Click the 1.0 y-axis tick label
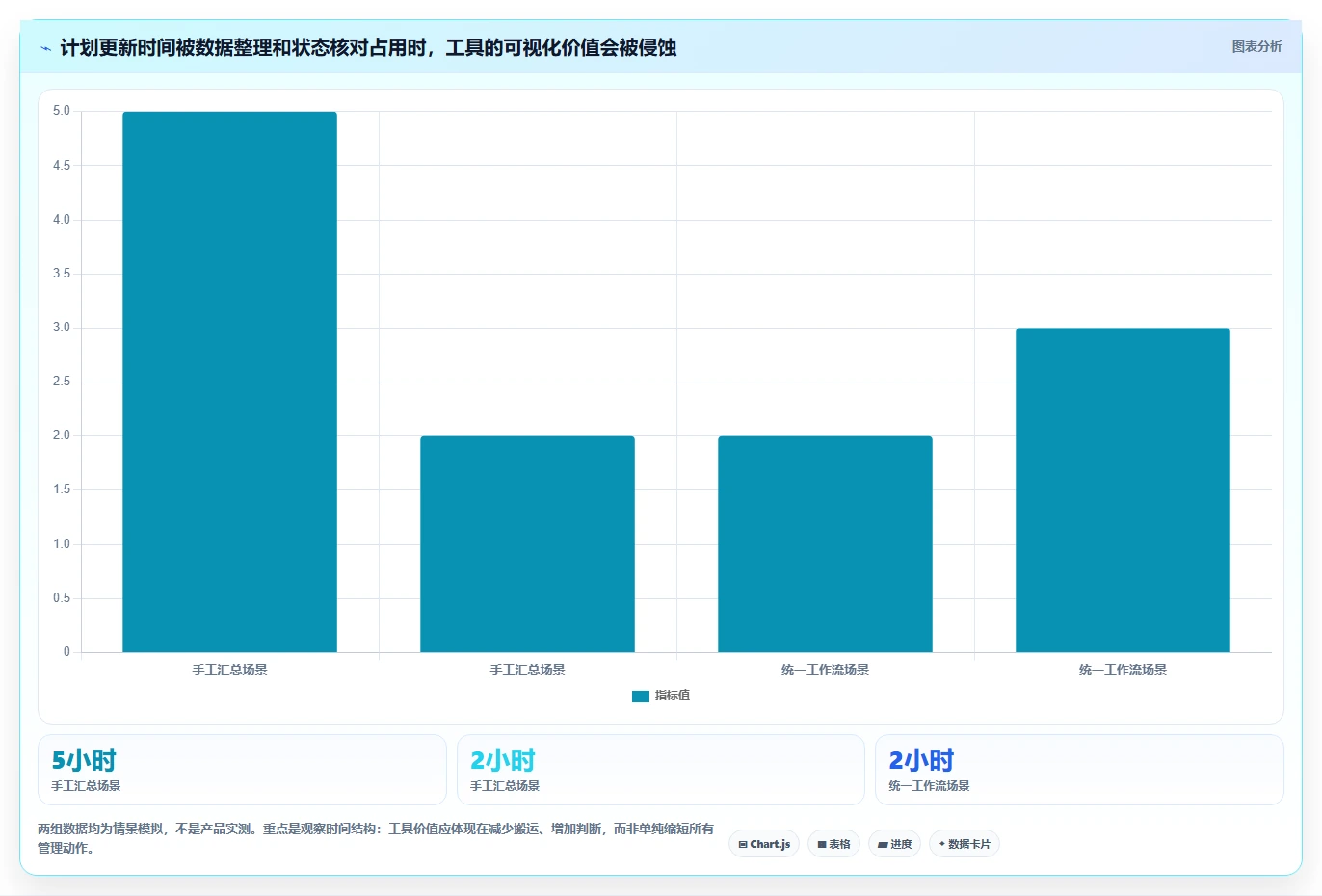Image resolution: width=1322 pixels, height=896 pixels. point(62,544)
